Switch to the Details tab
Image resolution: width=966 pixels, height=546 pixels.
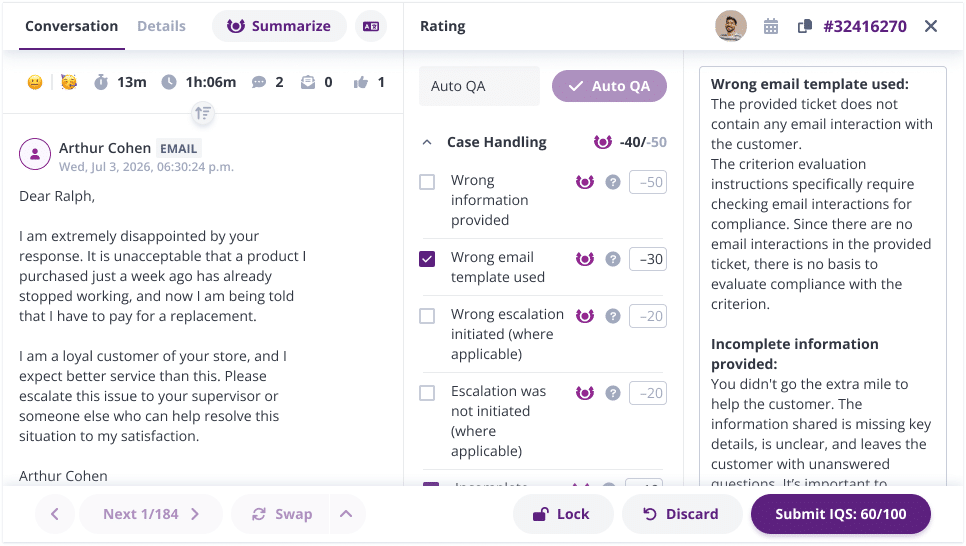(x=161, y=26)
